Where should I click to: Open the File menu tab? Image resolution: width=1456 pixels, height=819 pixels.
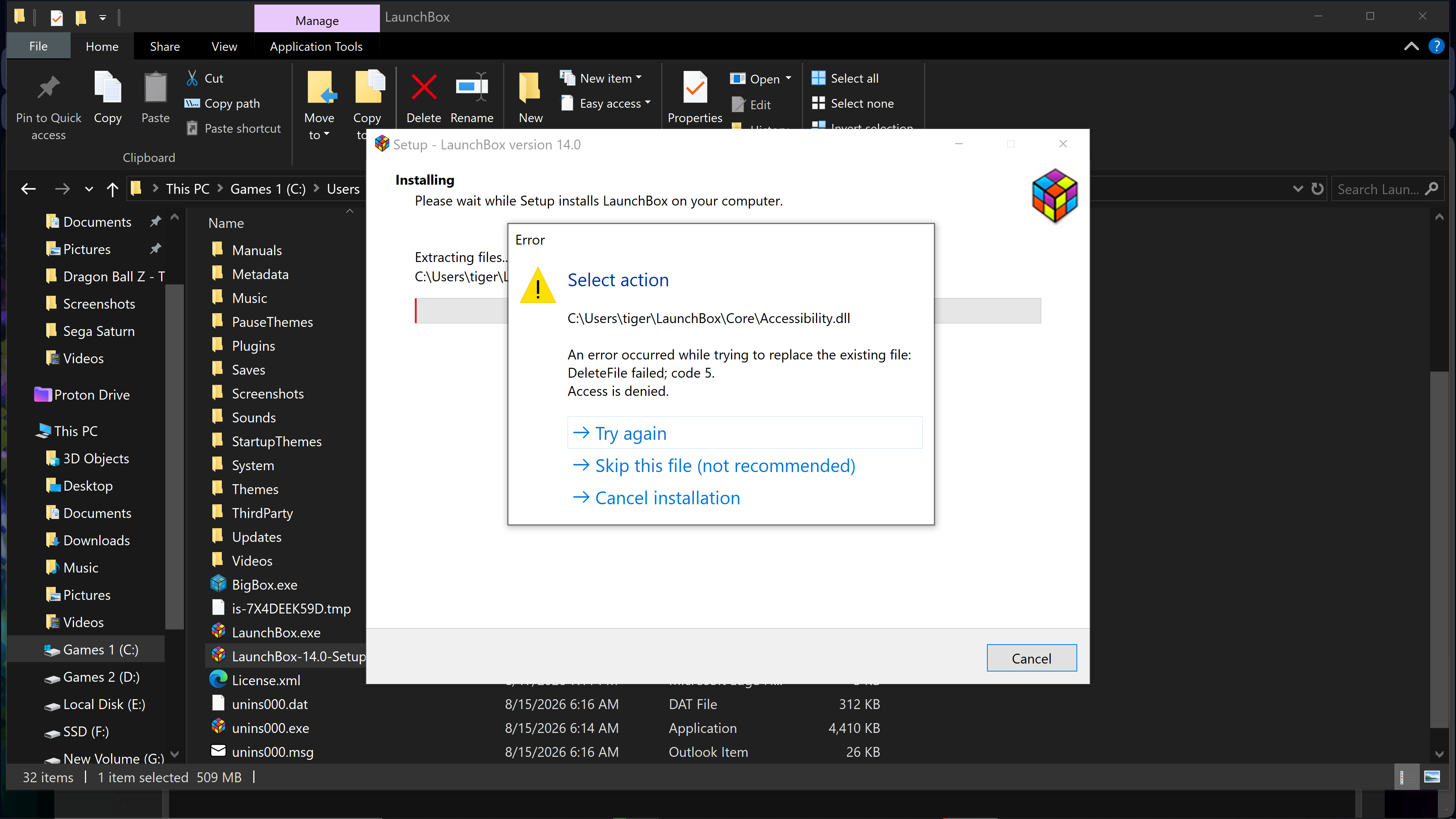click(x=38, y=46)
